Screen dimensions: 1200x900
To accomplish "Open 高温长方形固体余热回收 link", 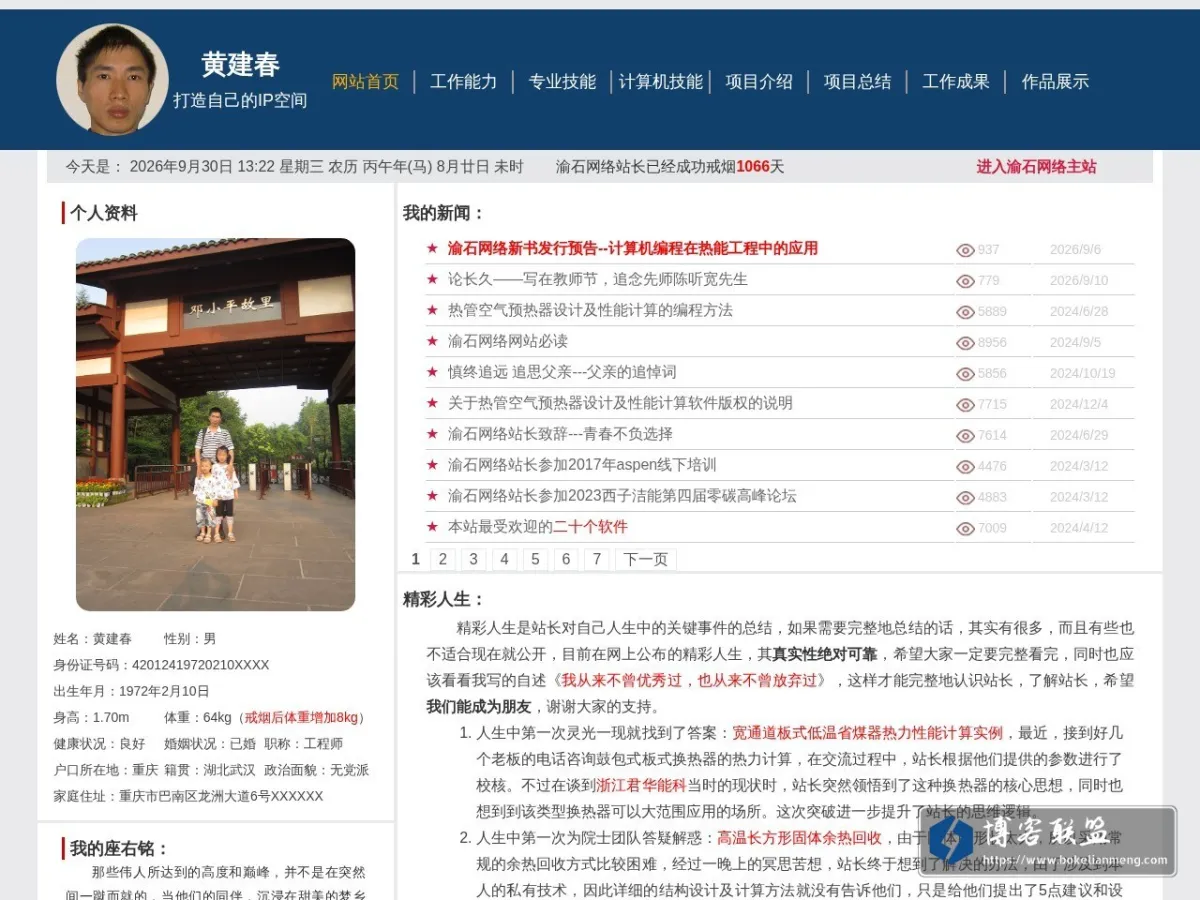I will [799, 838].
